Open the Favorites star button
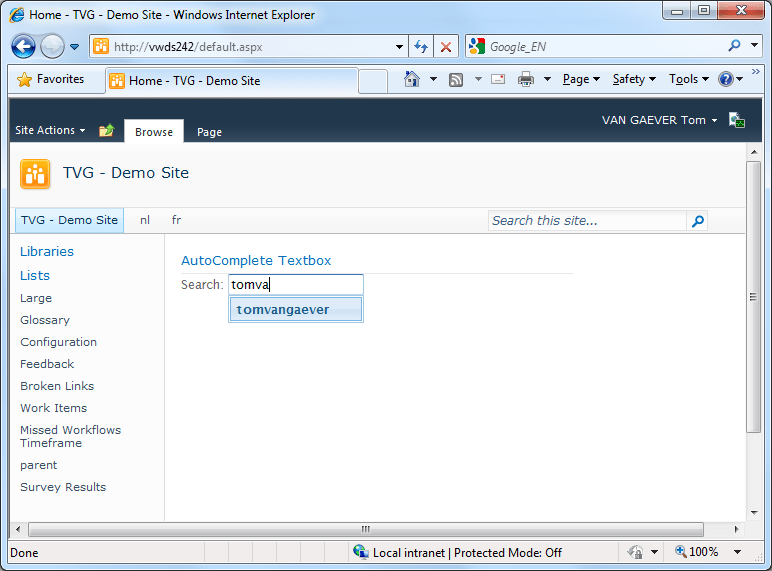The width and height of the screenshot is (772, 571). point(50,79)
